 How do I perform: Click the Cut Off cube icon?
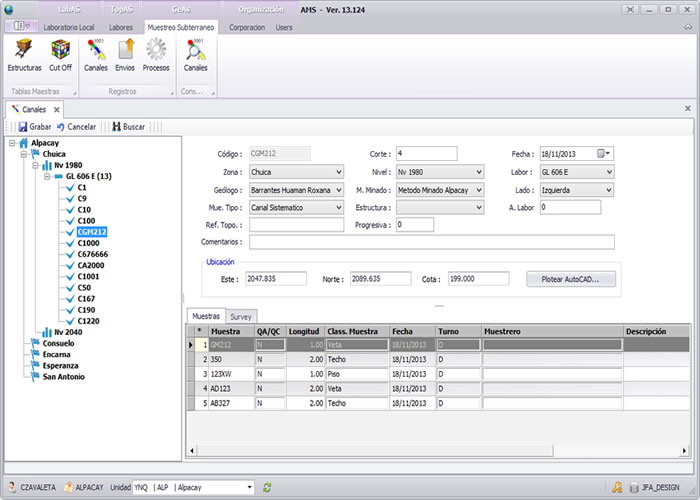tap(60, 49)
